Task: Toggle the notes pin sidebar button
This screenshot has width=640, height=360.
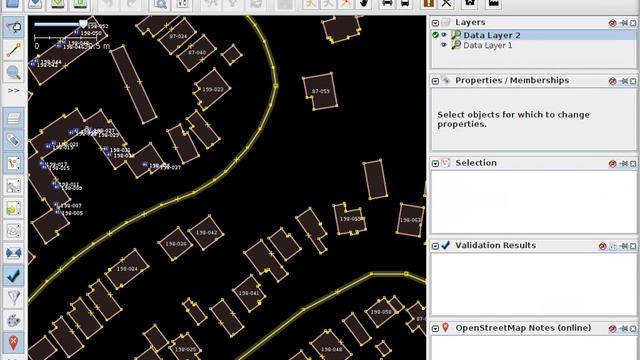Action: pos(13,343)
